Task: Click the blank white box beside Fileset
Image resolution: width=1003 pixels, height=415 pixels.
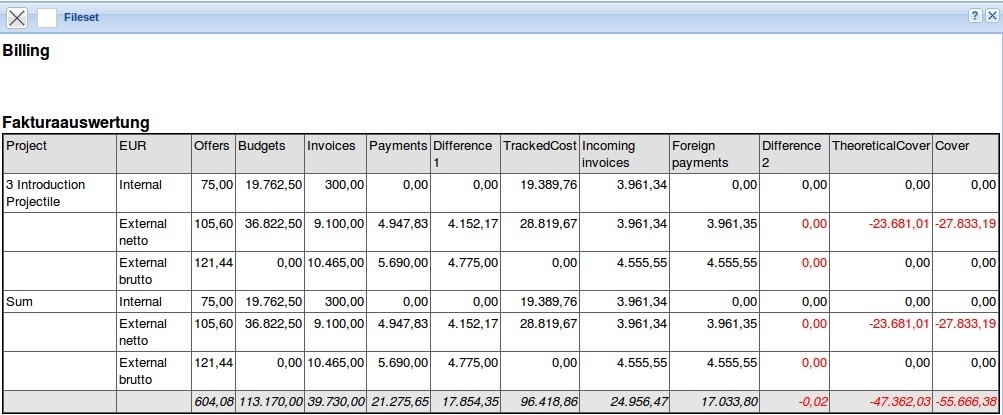Action: tap(47, 17)
